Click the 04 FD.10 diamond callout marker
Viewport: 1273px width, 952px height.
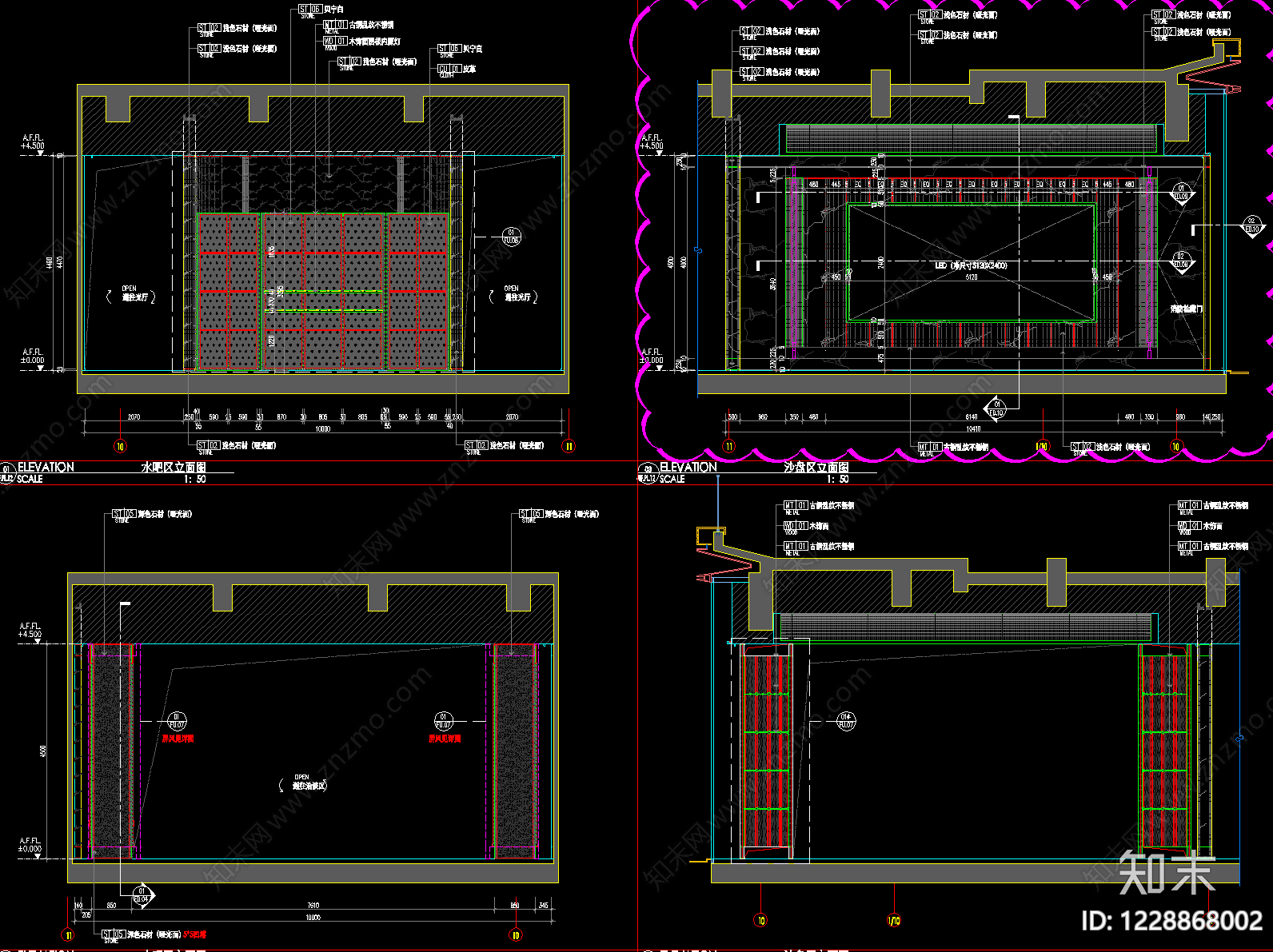[x=996, y=408]
